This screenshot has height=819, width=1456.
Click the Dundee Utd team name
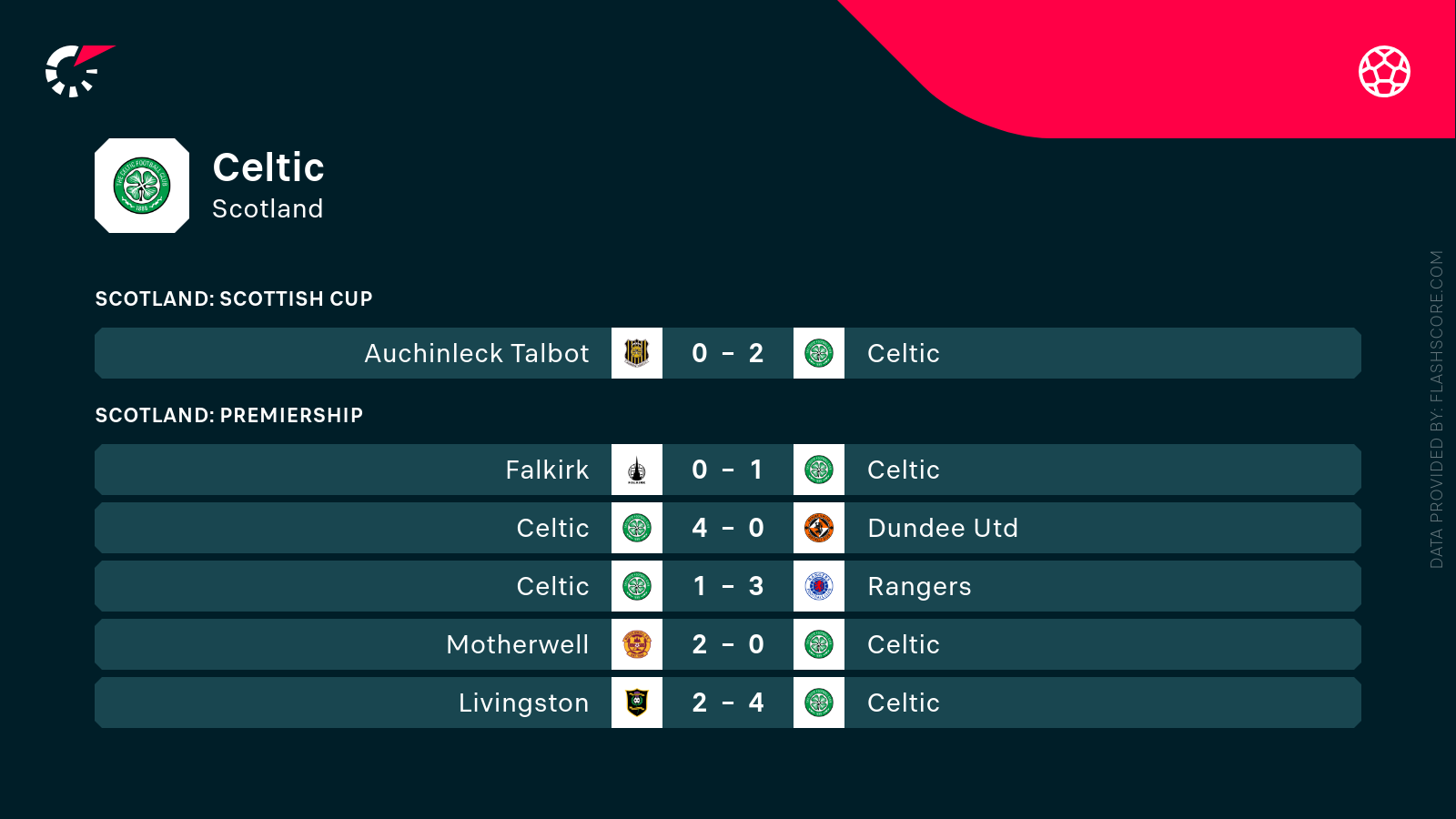[943, 528]
